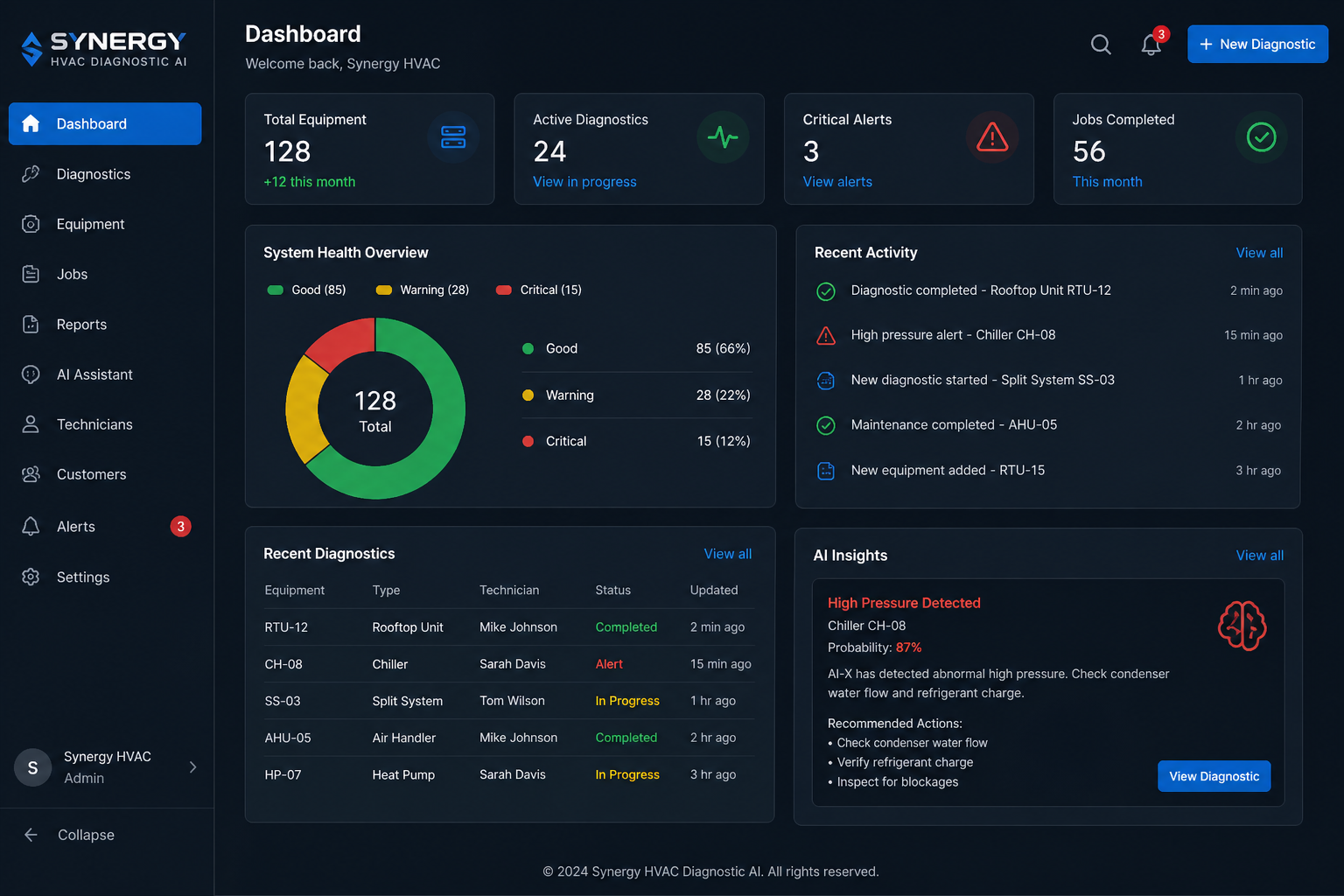Open the Alerts menu item with badge
This screenshot has width=1344, height=896.
(x=105, y=527)
